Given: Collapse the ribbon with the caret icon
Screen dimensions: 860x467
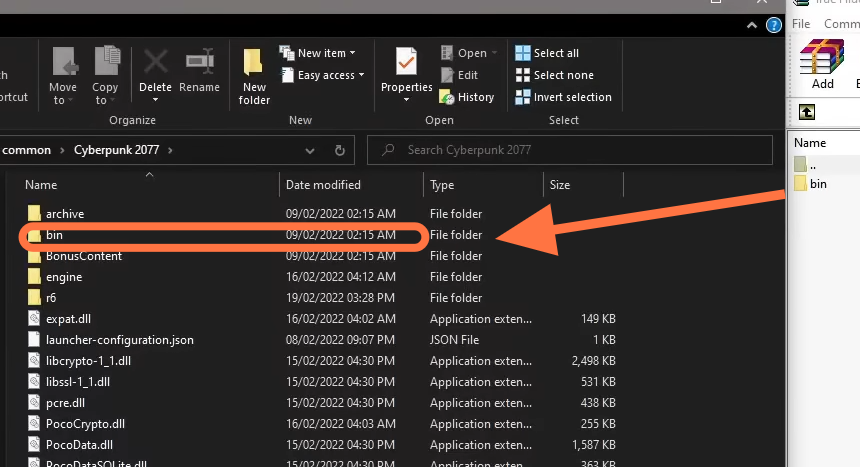Looking at the screenshot, I should coord(752,25).
